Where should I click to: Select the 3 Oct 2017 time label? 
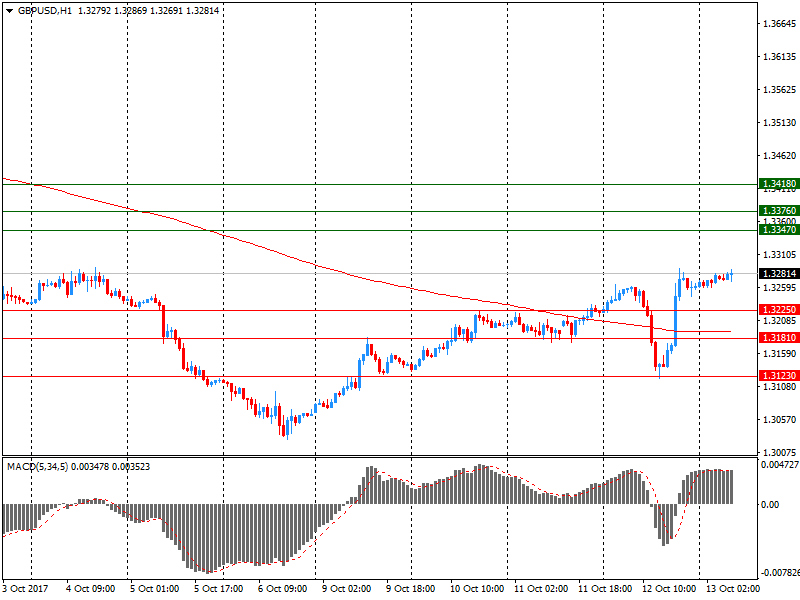pyautogui.click(x=26, y=589)
